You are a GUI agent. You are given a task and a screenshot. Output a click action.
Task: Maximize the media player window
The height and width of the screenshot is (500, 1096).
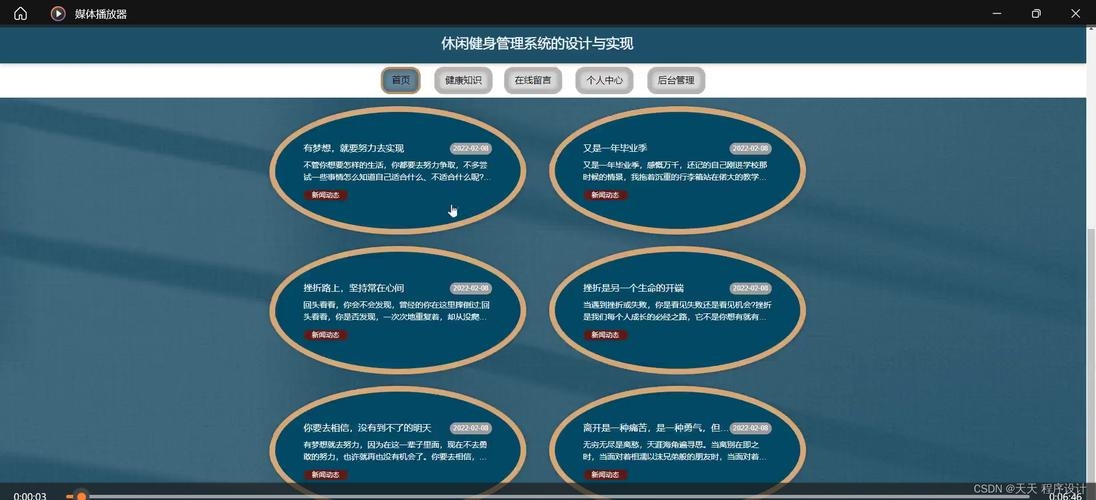[1036, 14]
